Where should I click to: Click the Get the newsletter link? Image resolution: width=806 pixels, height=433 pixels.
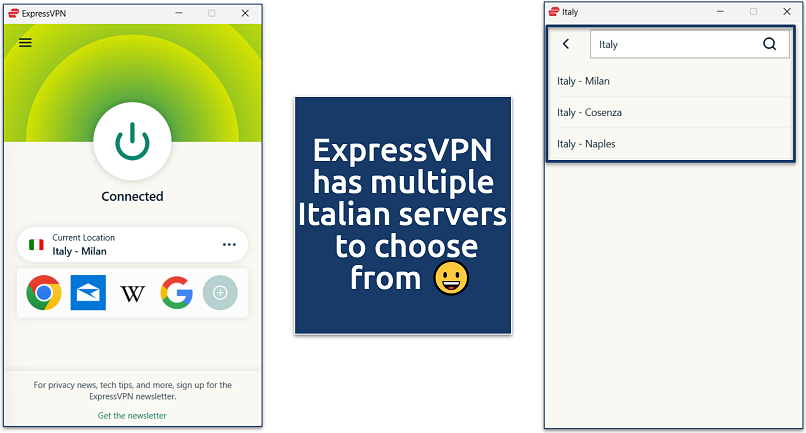(132, 416)
